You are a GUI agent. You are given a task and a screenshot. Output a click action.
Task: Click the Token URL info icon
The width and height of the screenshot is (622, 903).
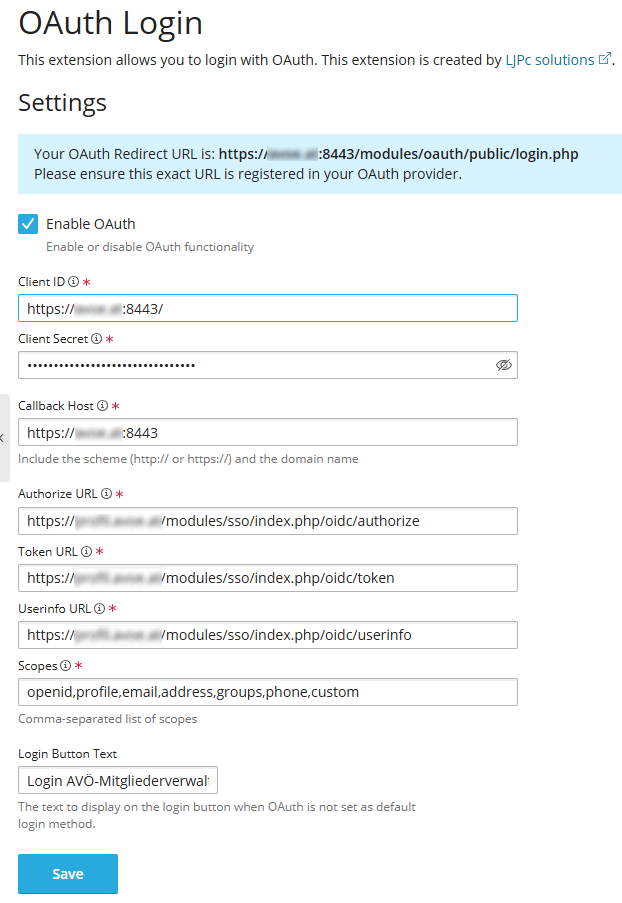[x=86, y=551]
